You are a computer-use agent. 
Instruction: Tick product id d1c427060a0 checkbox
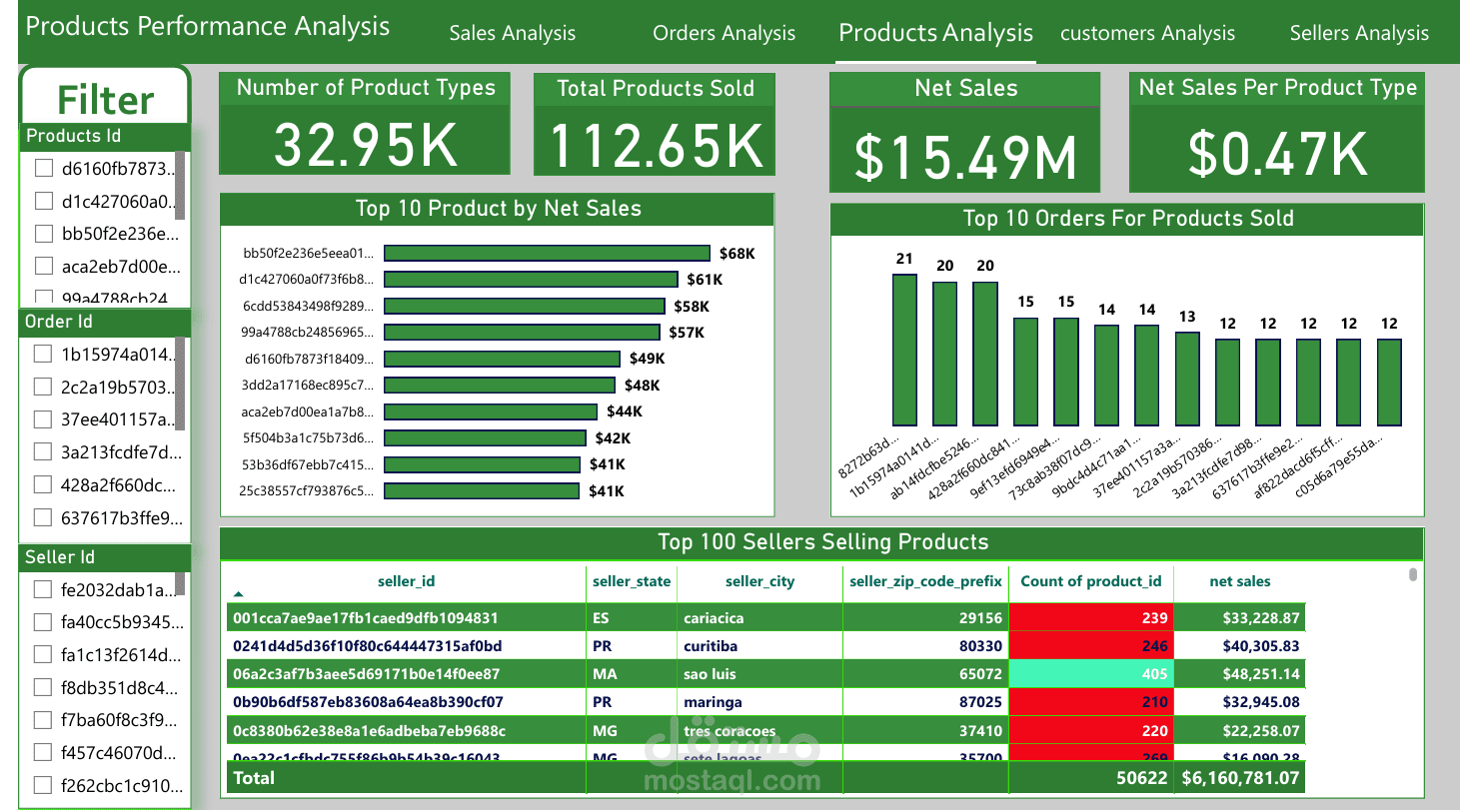click(44, 201)
